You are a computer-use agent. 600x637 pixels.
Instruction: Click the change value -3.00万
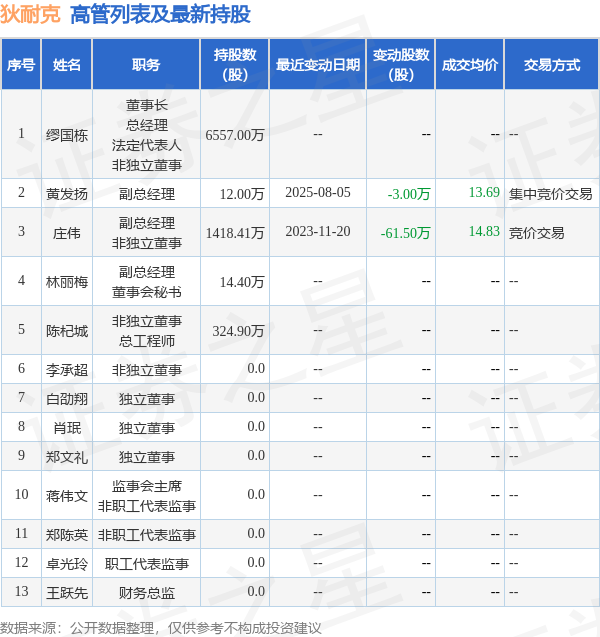[x=409, y=194]
